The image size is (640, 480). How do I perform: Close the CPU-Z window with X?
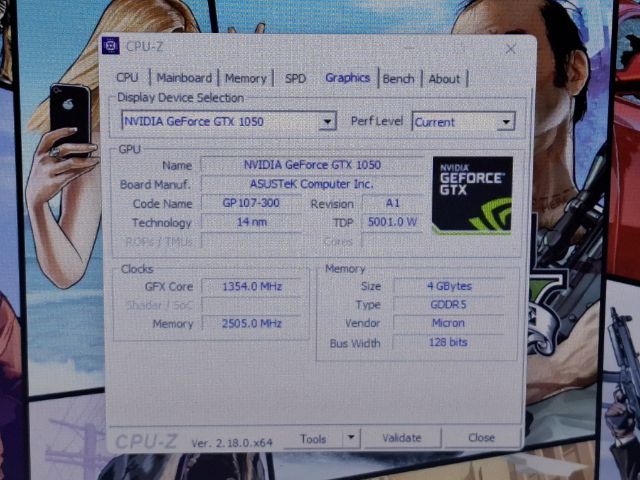click(510, 49)
